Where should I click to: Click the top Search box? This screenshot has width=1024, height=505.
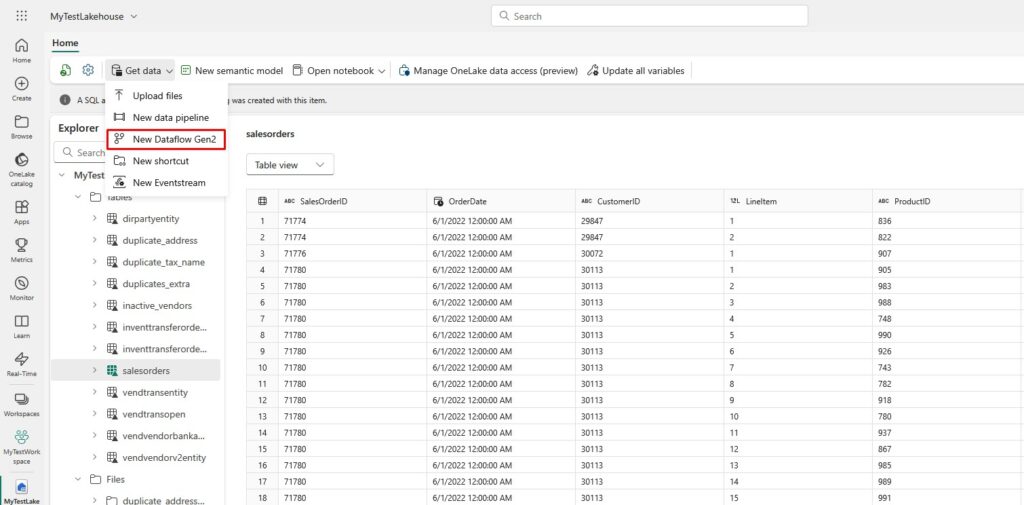point(649,16)
